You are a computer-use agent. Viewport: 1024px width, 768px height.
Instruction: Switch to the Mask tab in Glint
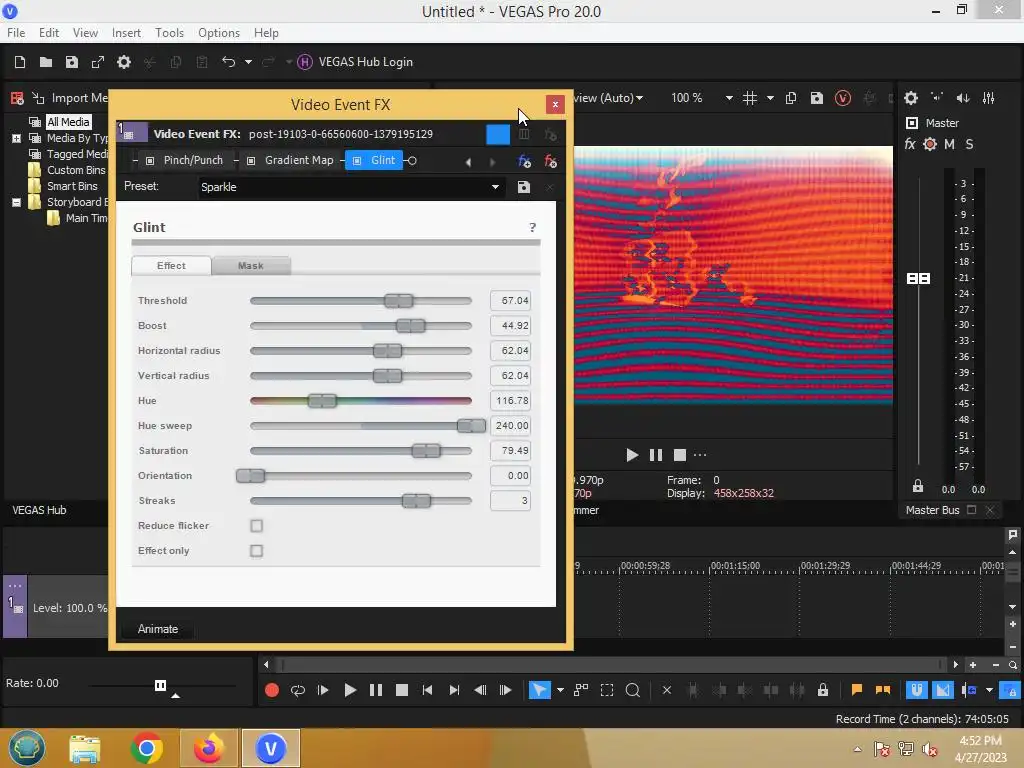(251, 266)
